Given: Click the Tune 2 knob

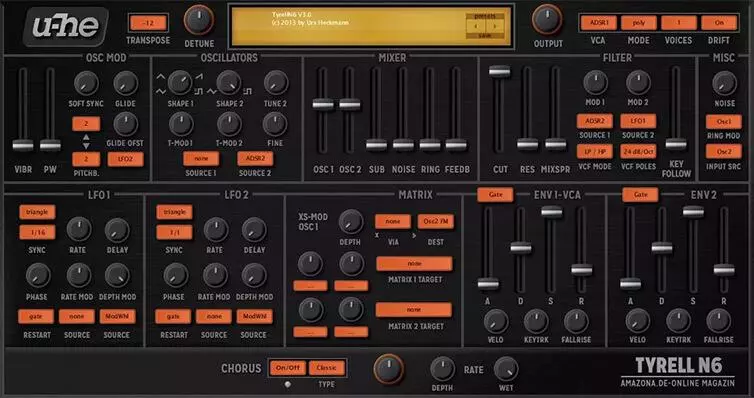Looking at the screenshot, I should coord(276,82).
